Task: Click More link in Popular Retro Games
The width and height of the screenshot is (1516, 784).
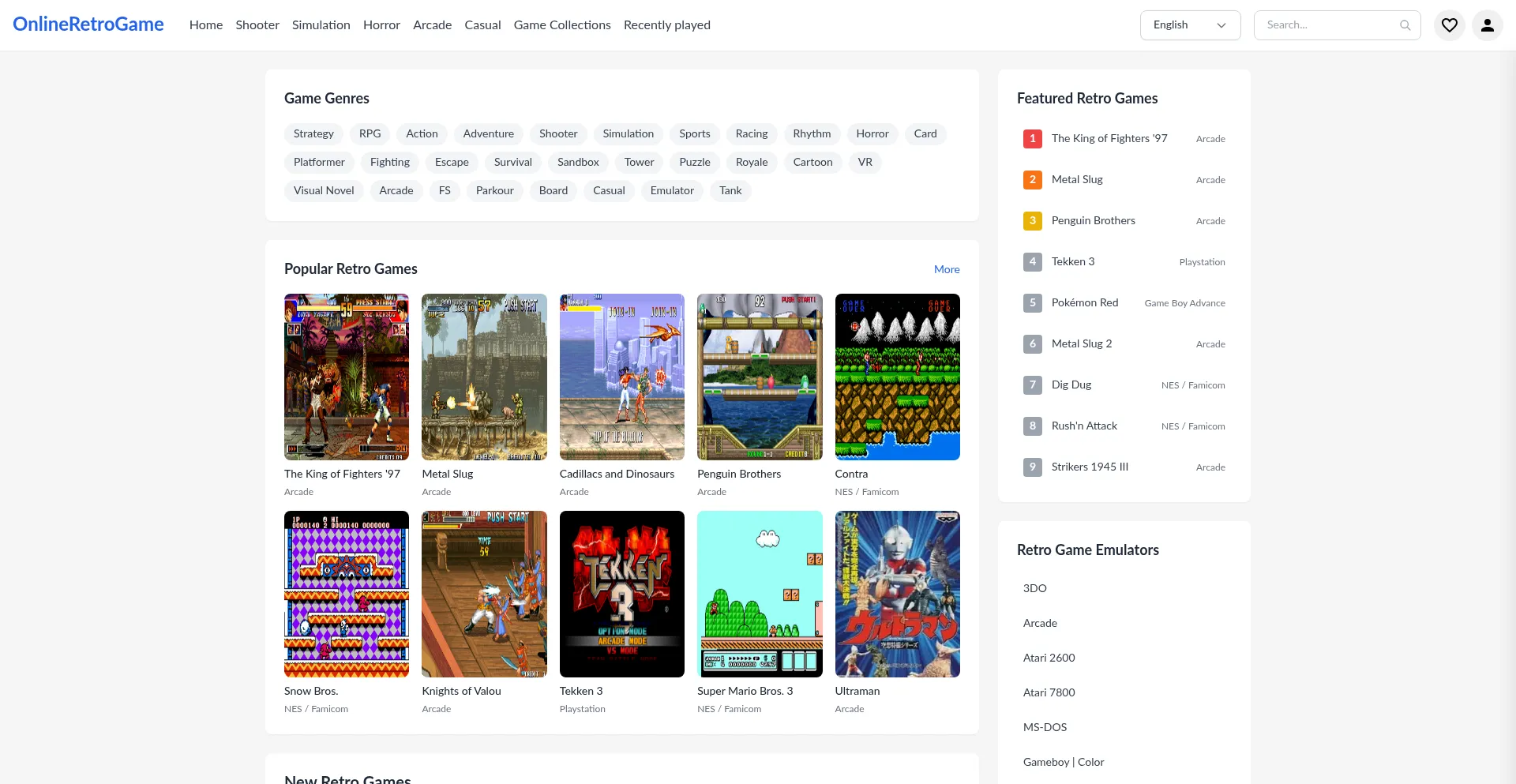Action: click(947, 270)
